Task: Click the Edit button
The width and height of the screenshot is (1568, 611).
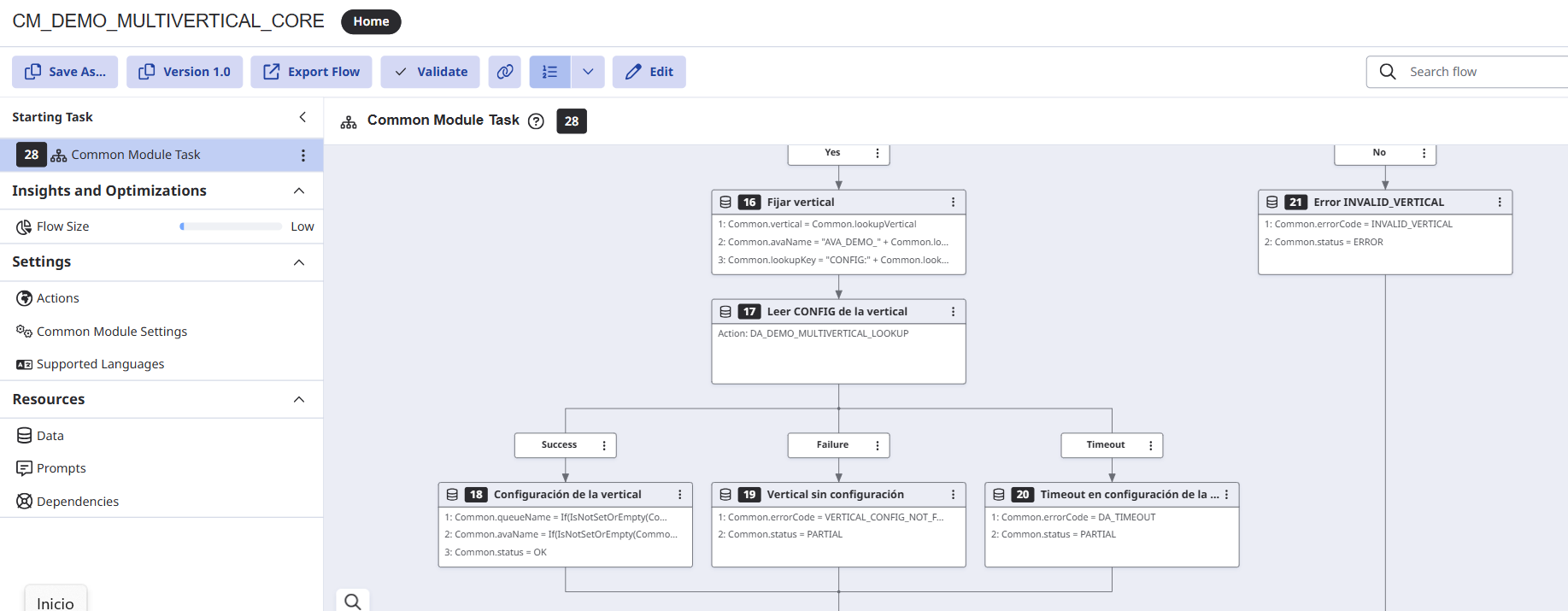Action: point(649,72)
